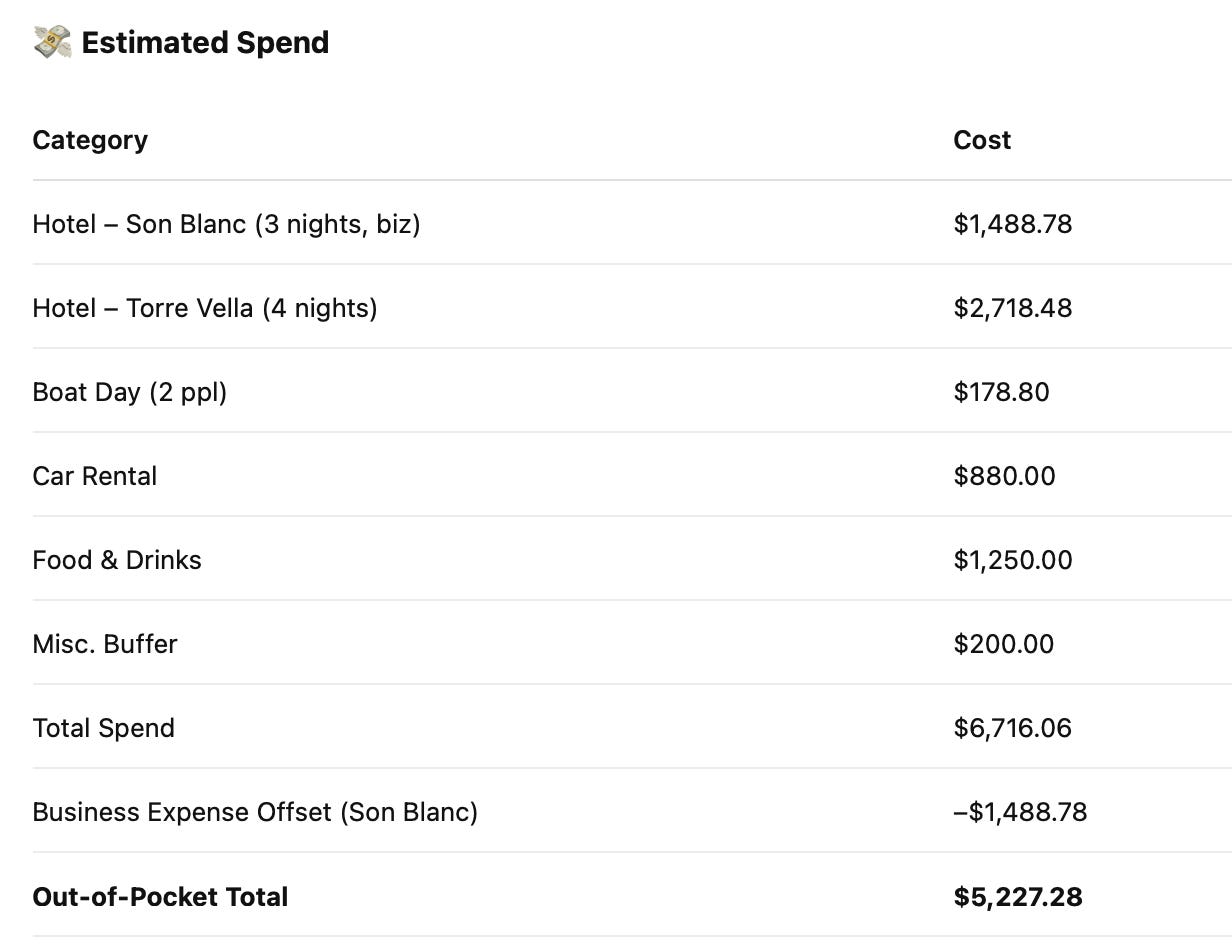
Task: Click the bold Out-of-Pocket Total $5,227.28 value
Action: tap(1018, 897)
